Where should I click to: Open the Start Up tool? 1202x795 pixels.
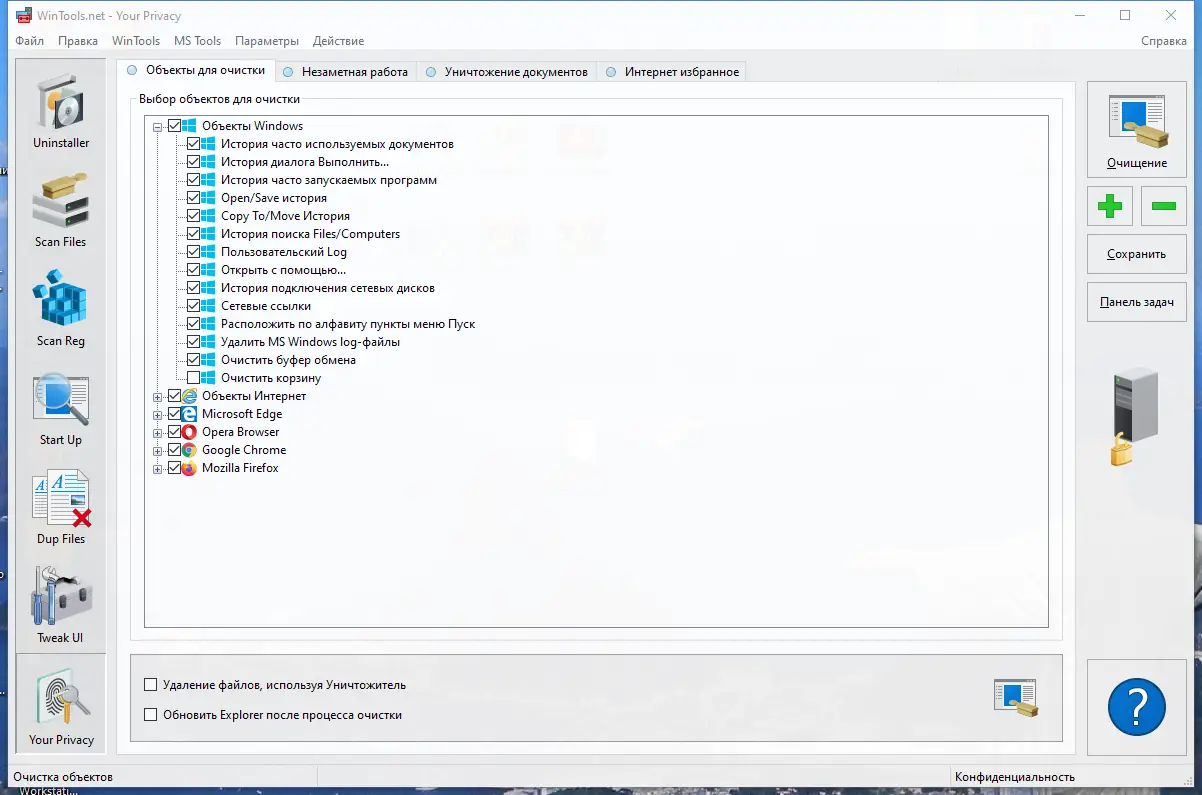[x=61, y=405]
